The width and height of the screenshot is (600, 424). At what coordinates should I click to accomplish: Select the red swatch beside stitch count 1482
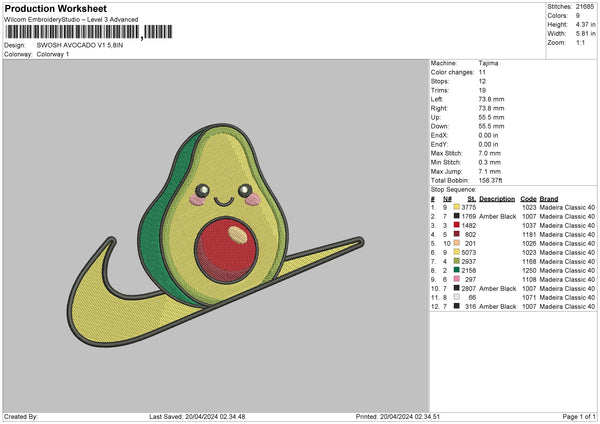click(x=457, y=225)
